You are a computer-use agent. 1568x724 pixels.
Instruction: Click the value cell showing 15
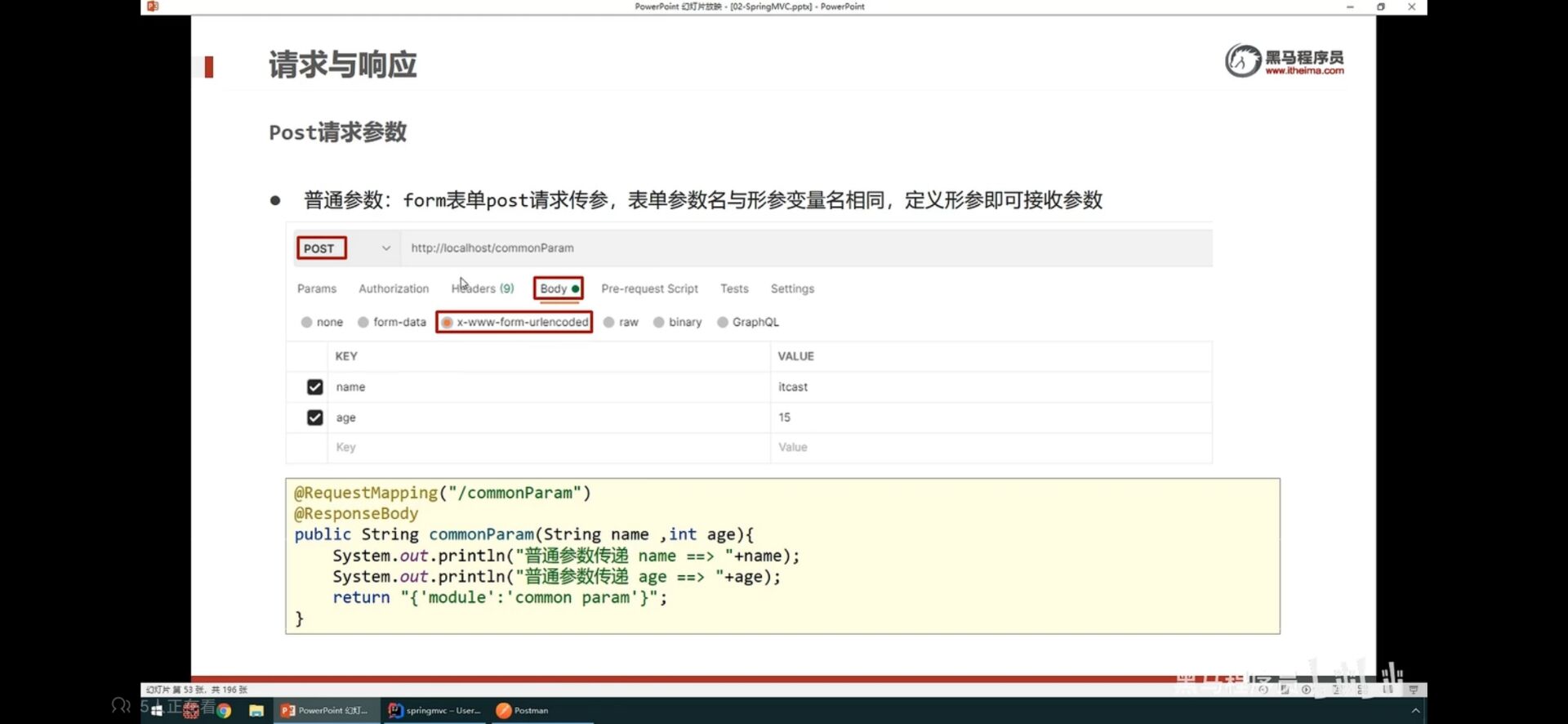(991, 418)
